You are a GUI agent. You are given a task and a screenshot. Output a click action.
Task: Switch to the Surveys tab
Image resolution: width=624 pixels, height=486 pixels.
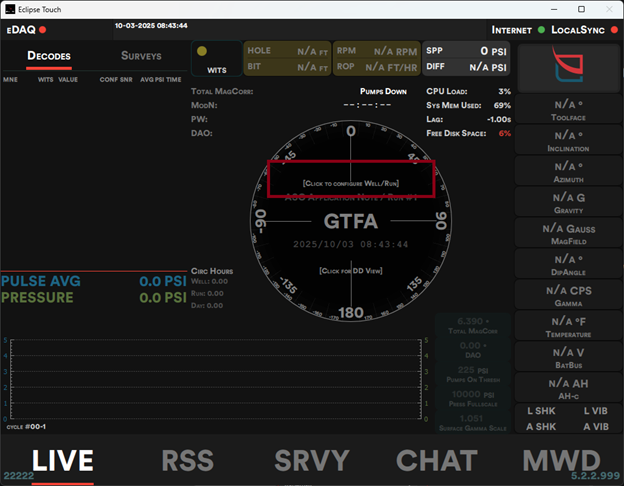141,56
